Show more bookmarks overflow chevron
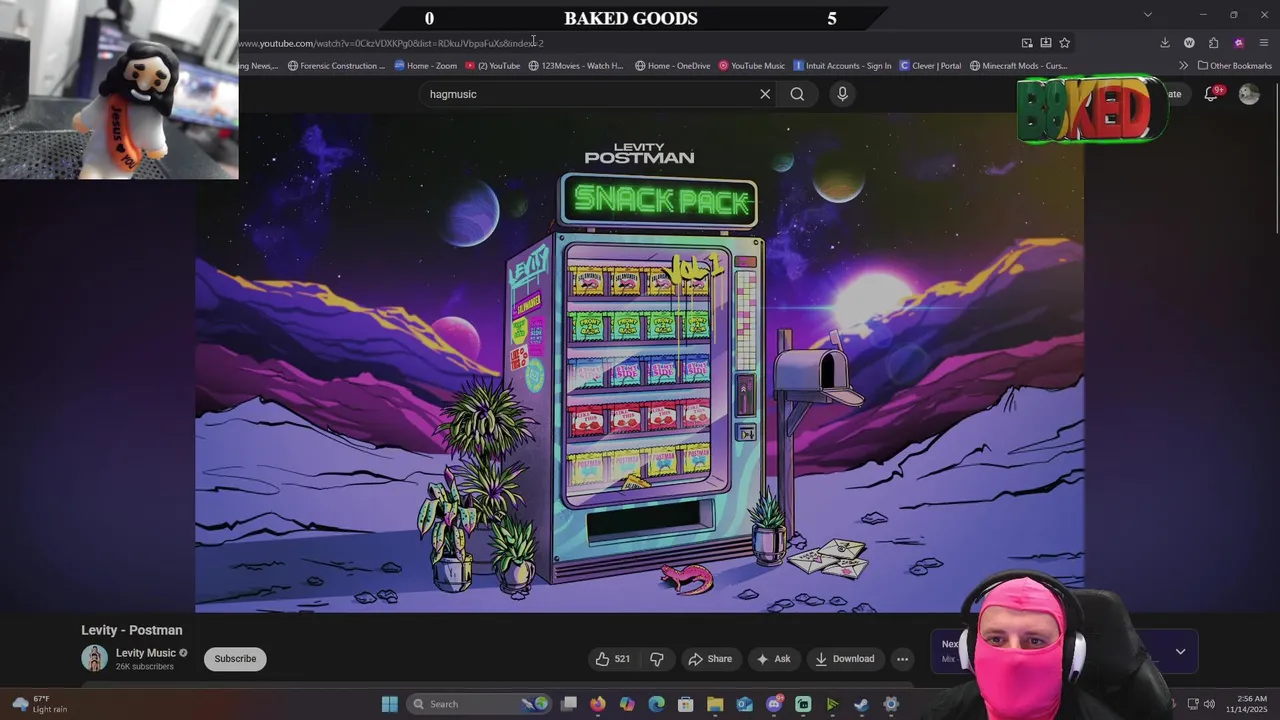 pyautogui.click(x=1183, y=66)
